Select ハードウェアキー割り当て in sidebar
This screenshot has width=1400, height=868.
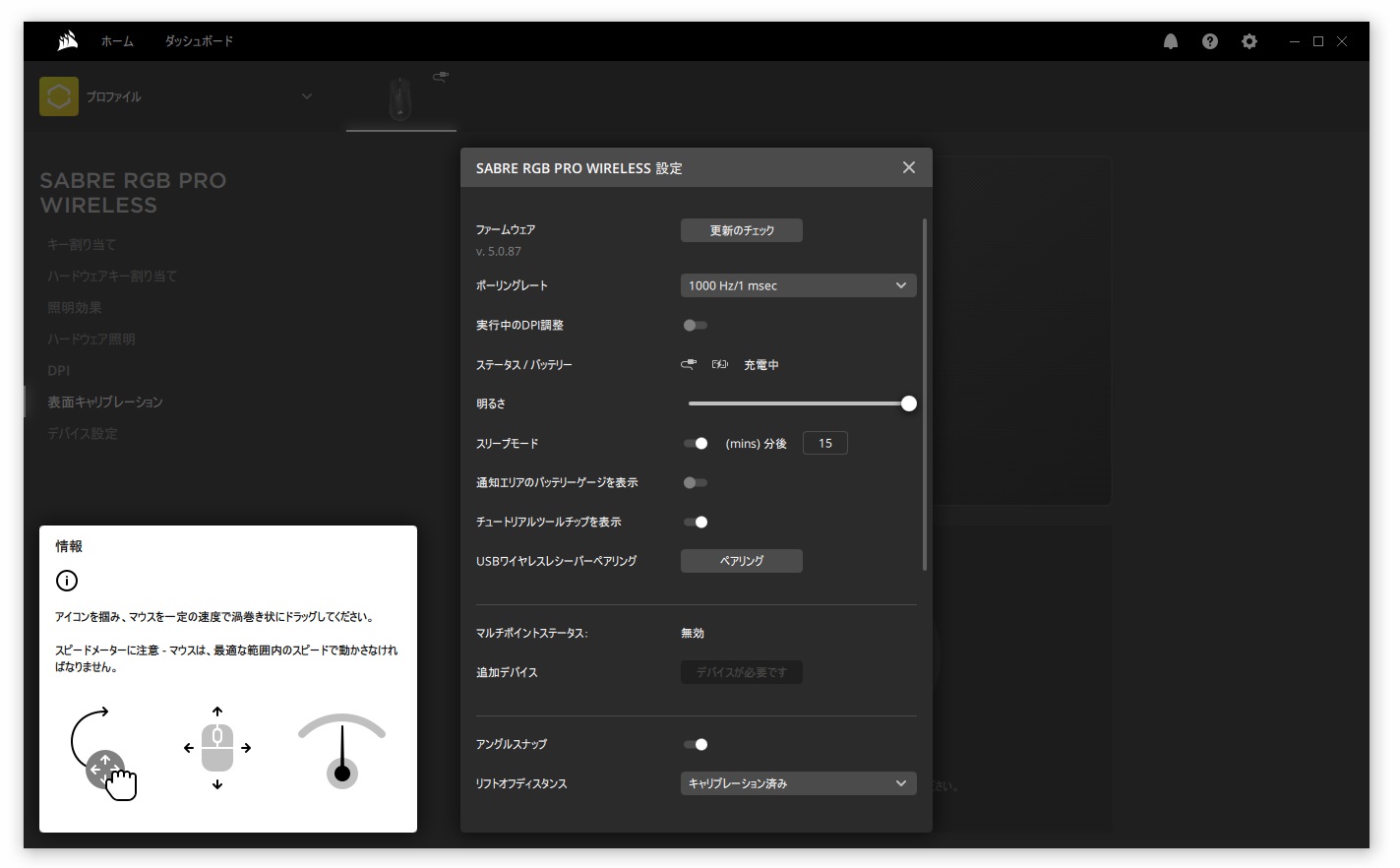112,276
